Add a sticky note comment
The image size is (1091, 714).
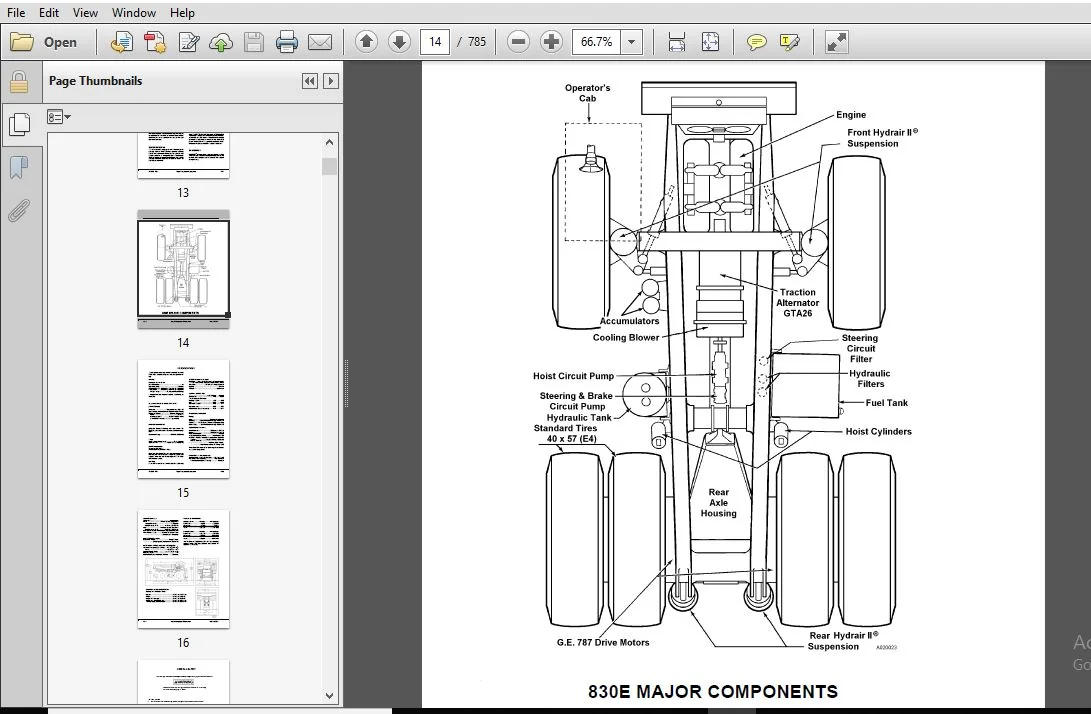click(756, 42)
